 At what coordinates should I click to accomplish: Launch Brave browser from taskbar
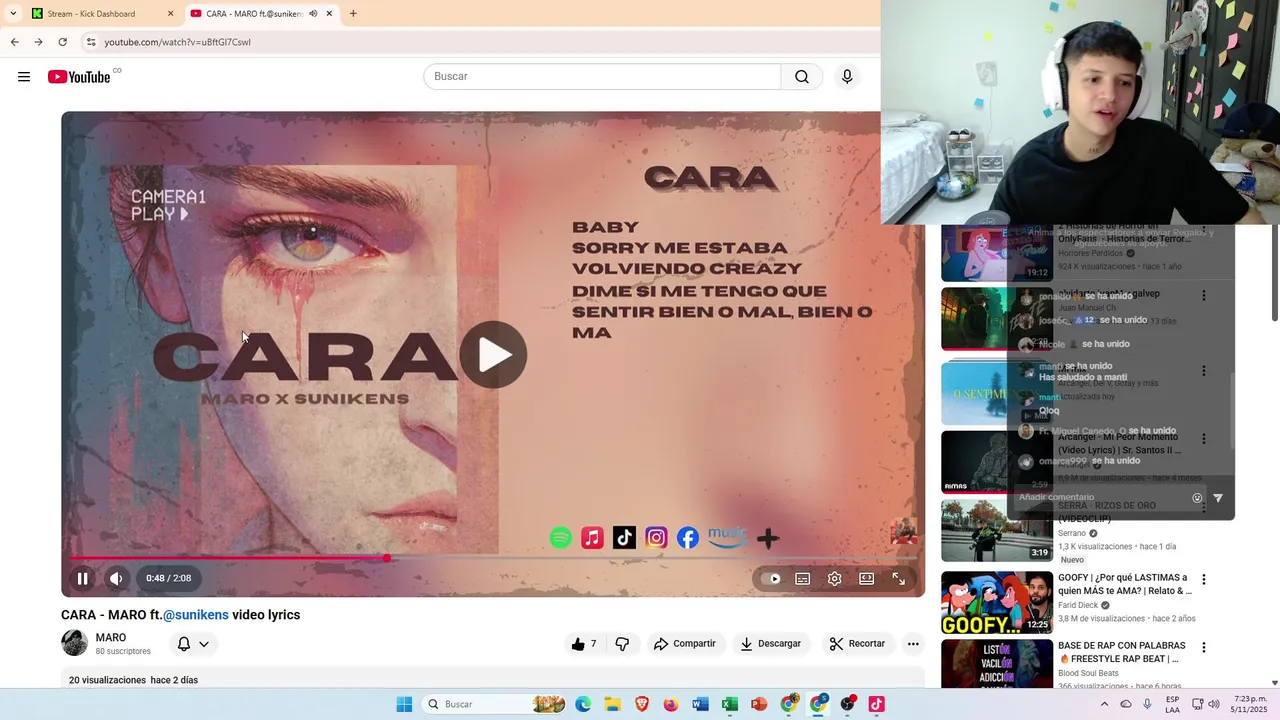pos(642,704)
